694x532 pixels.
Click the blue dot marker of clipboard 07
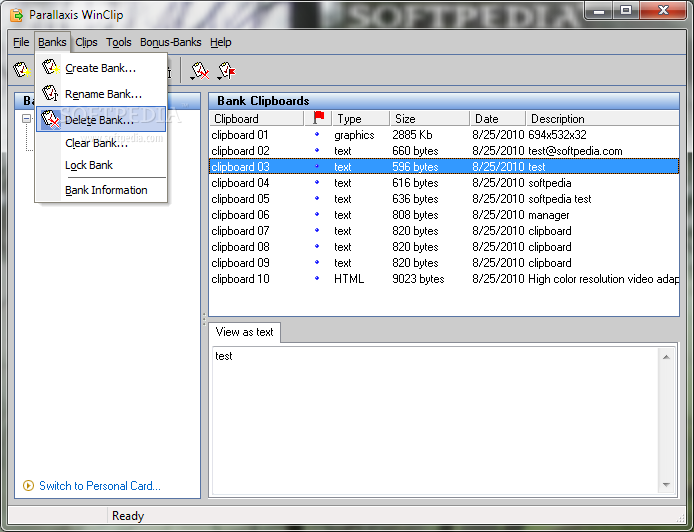click(x=317, y=230)
